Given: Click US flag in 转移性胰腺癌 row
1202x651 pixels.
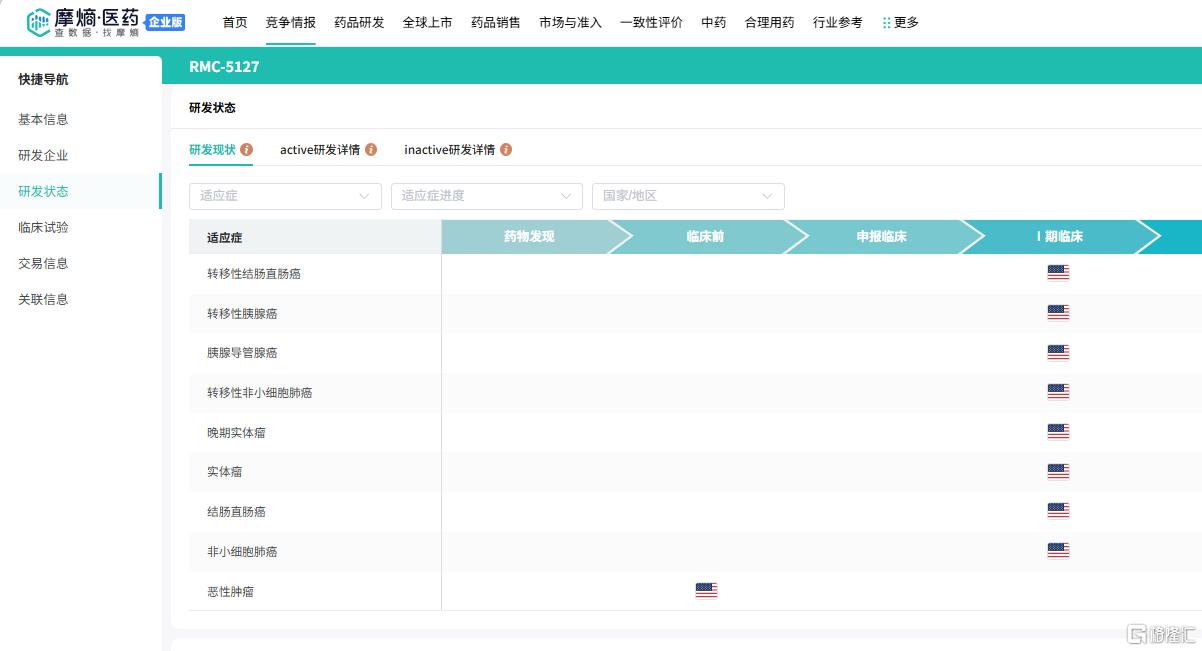Looking at the screenshot, I should point(1058,313).
